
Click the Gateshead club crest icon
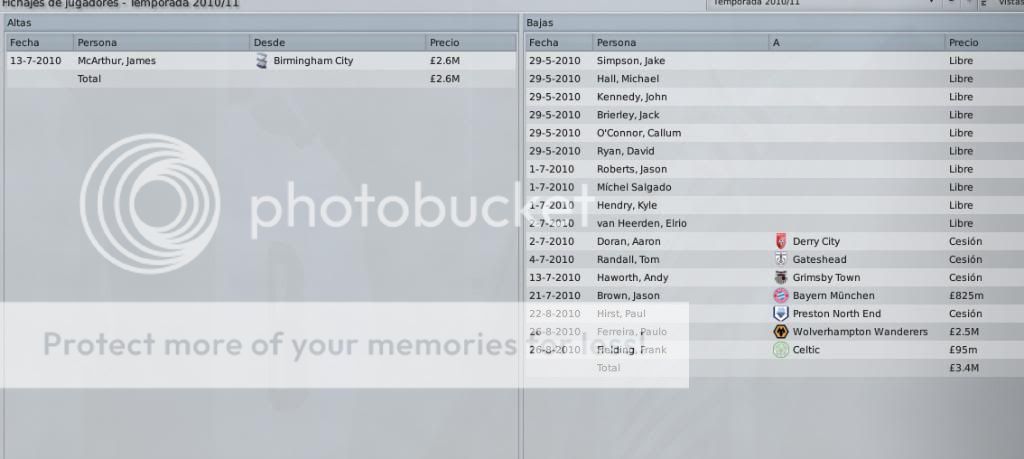[780, 259]
